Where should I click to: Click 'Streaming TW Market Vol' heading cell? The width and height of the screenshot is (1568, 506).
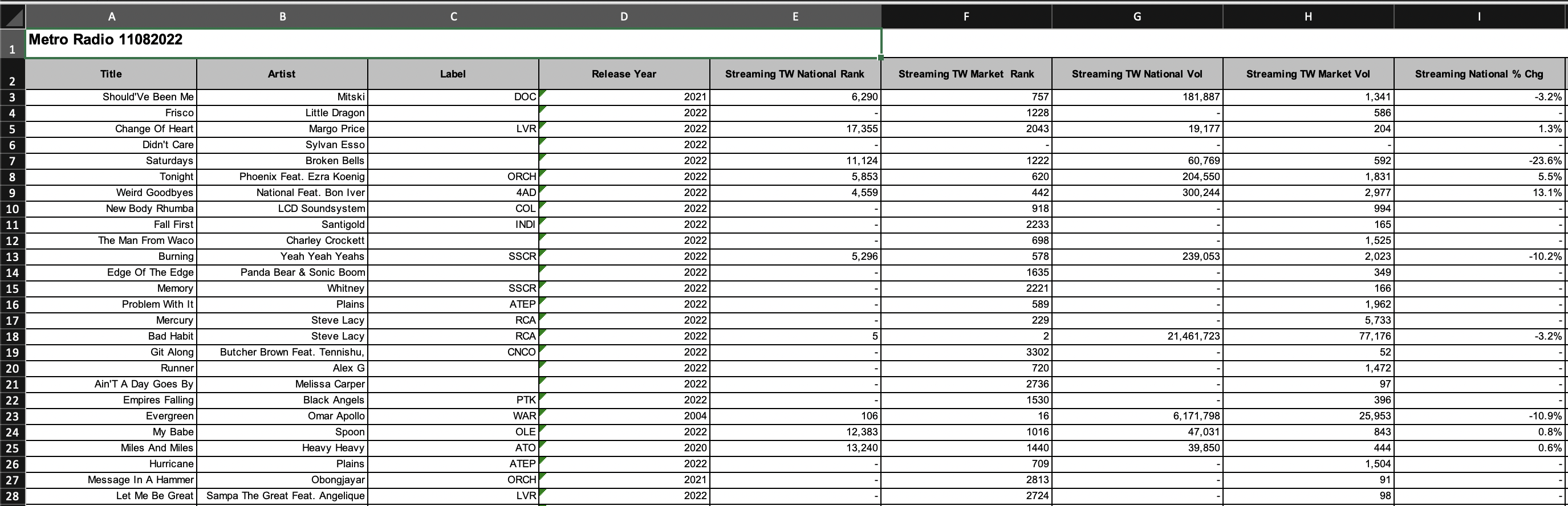click(1308, 74)
